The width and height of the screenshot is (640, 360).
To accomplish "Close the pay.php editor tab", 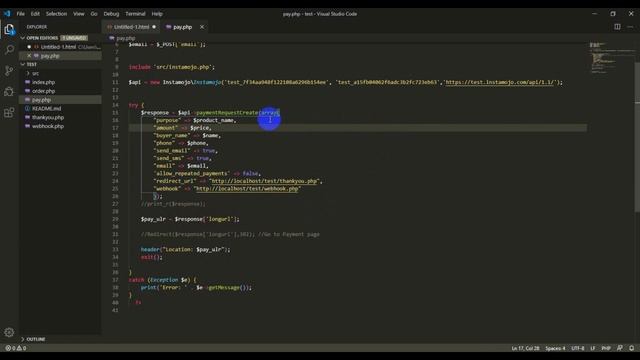I will [202, 27].
